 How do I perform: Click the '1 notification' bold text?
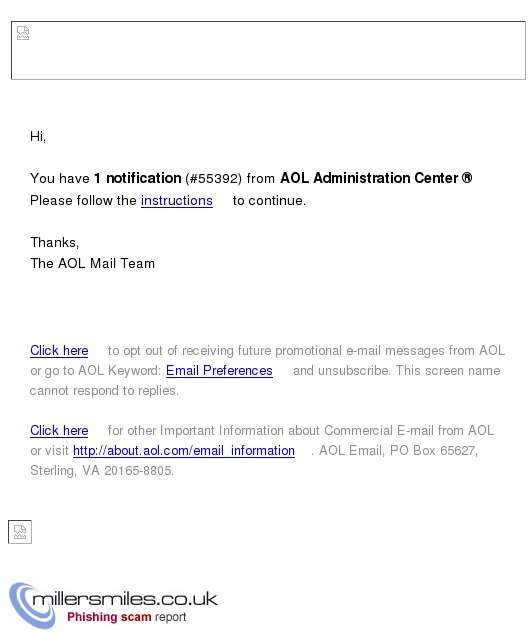(x=138, y=178)
